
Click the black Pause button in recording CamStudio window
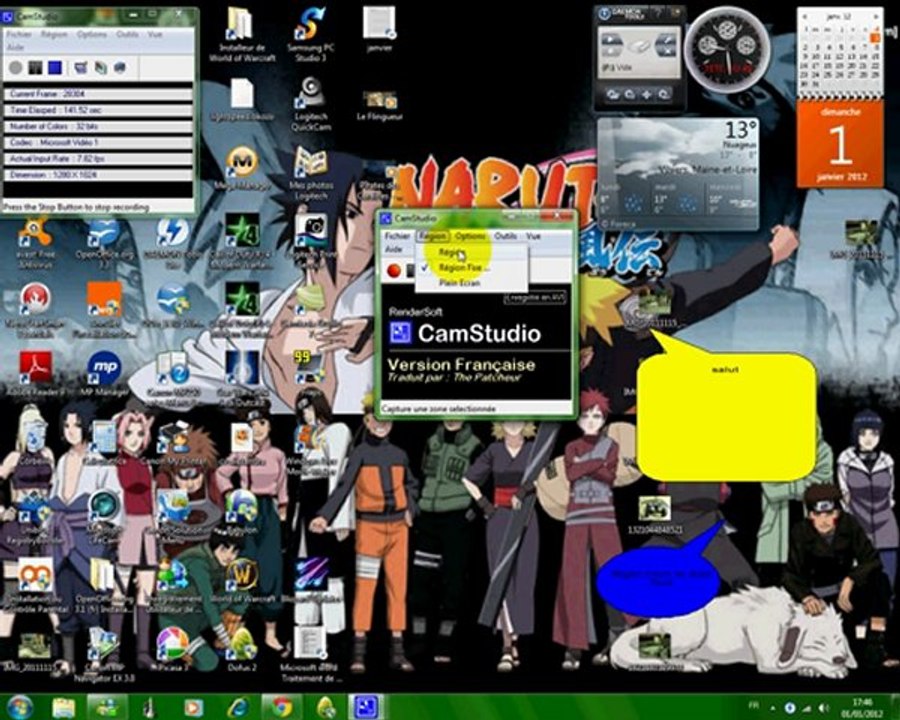coord(36,68)
